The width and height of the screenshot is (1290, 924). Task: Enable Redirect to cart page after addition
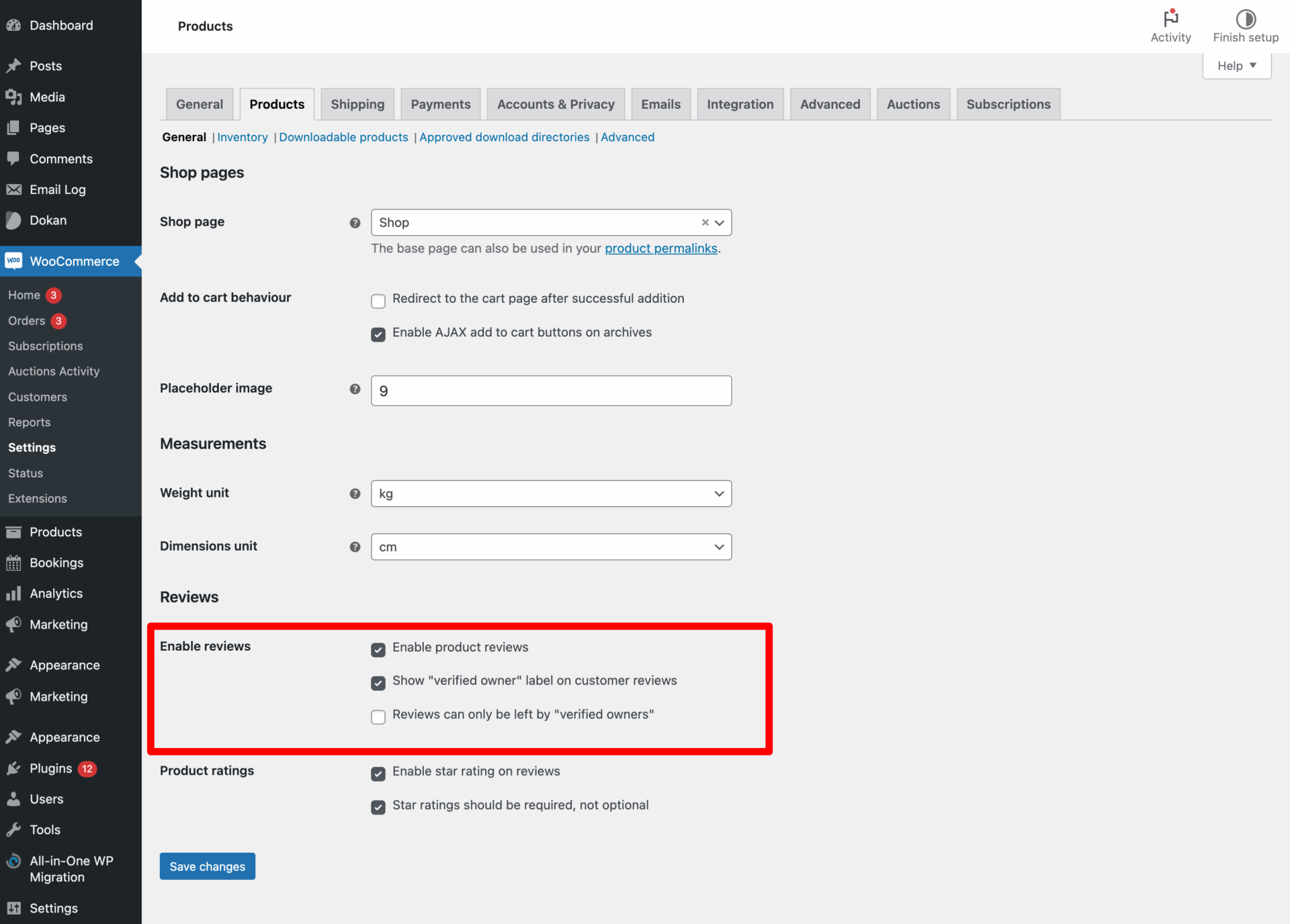point(378,301)
